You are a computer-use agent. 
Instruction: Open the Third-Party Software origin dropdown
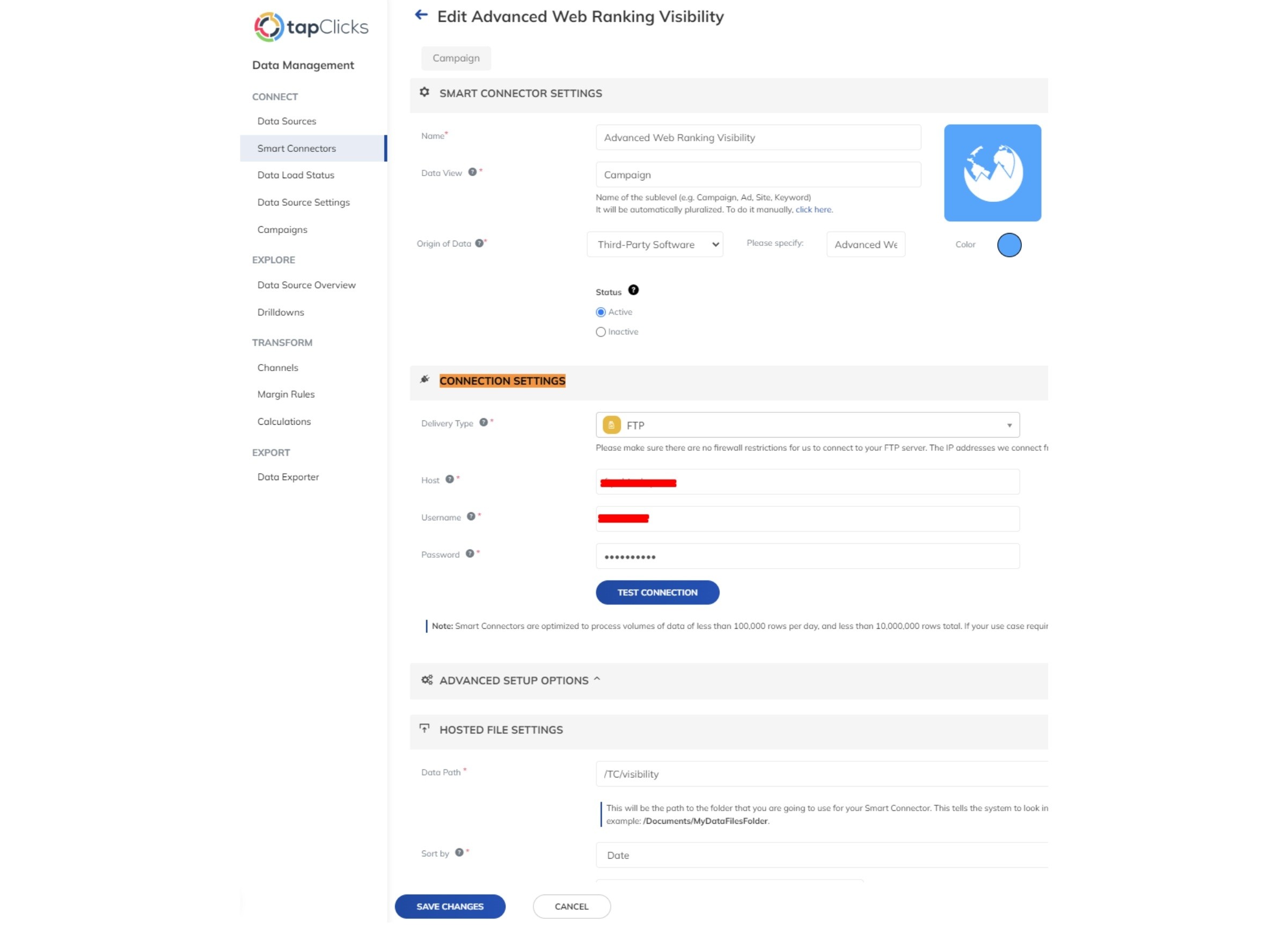pyautogui.click(x=655, y=244)
